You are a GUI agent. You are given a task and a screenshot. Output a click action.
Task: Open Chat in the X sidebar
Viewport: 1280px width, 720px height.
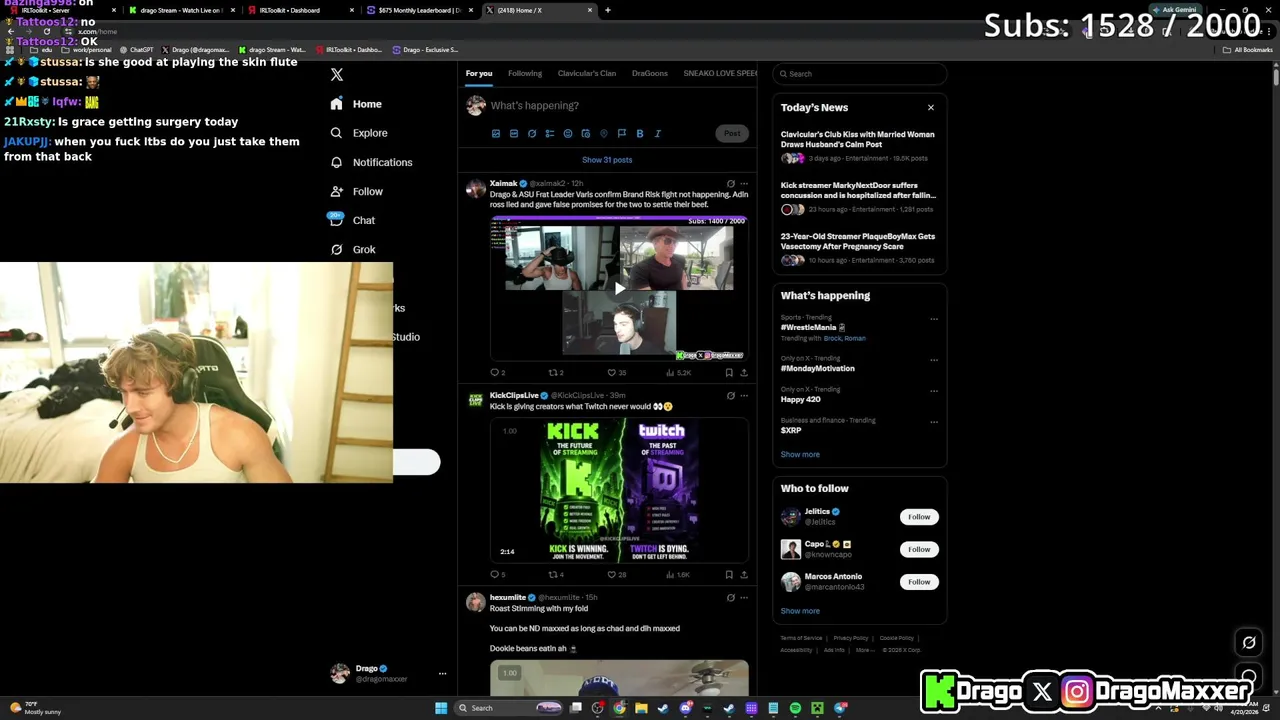tap(352, 220)
